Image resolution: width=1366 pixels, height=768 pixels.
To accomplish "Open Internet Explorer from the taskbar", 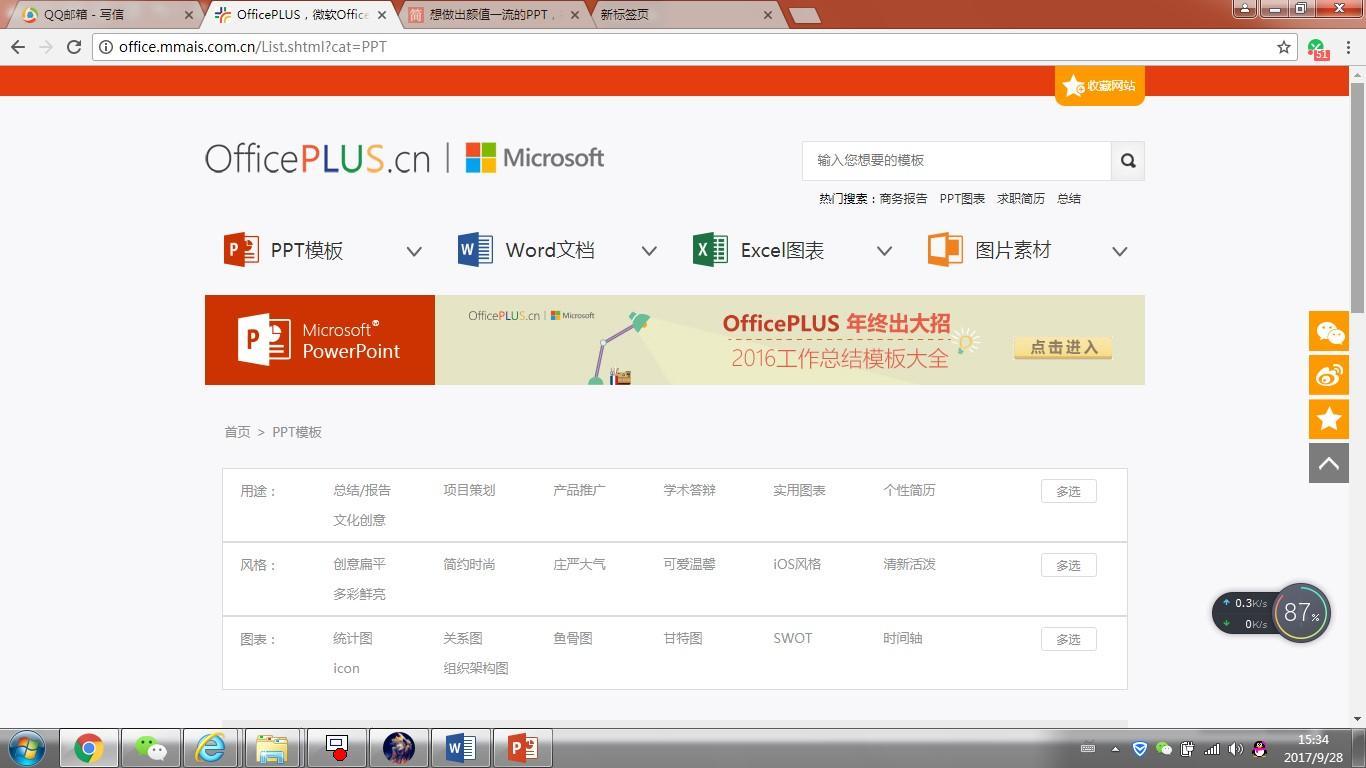I will 210,748.
